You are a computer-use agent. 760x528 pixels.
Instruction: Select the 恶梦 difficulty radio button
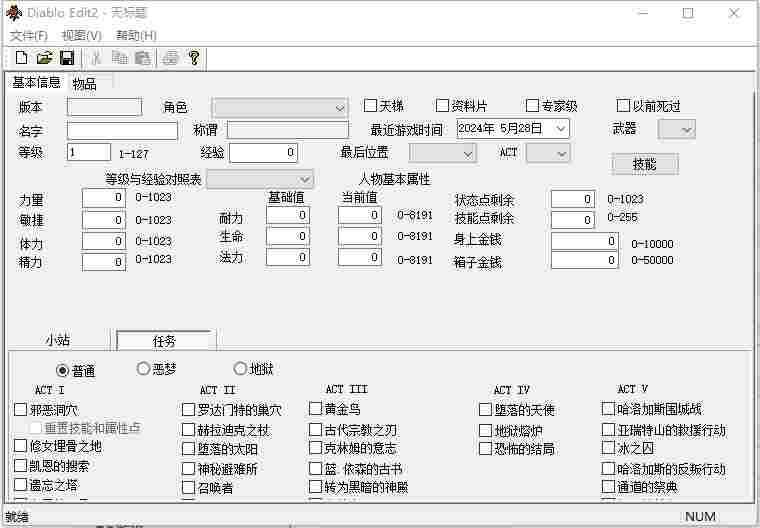click(143, 368)
